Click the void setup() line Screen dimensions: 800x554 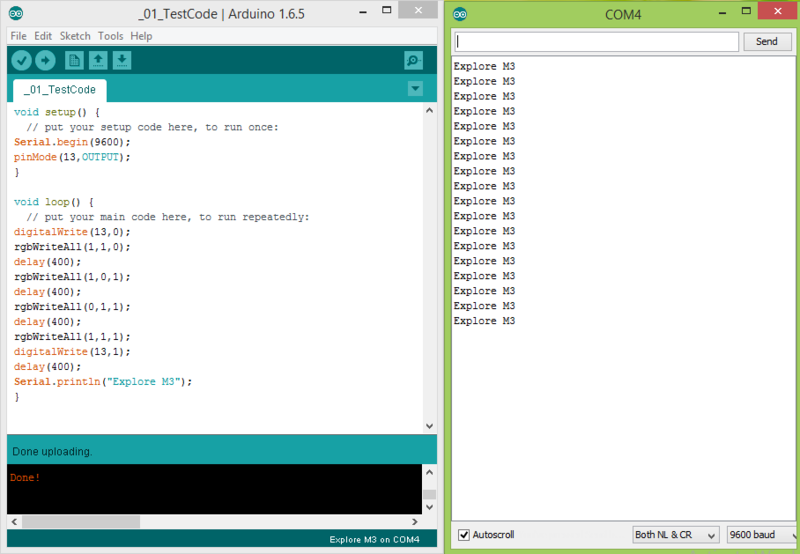click(x=57, y=112)
